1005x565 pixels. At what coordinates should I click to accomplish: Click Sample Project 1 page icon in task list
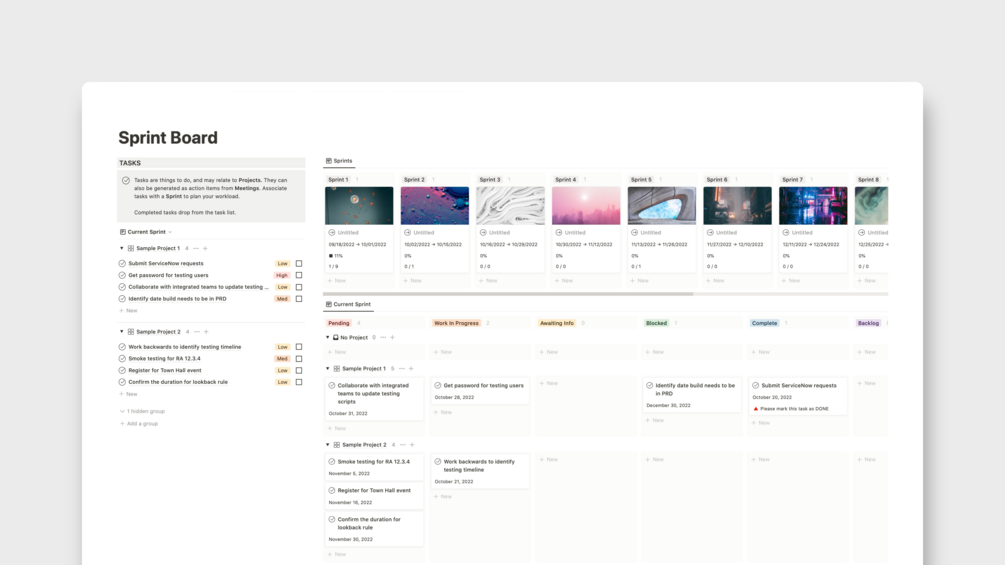131,249
